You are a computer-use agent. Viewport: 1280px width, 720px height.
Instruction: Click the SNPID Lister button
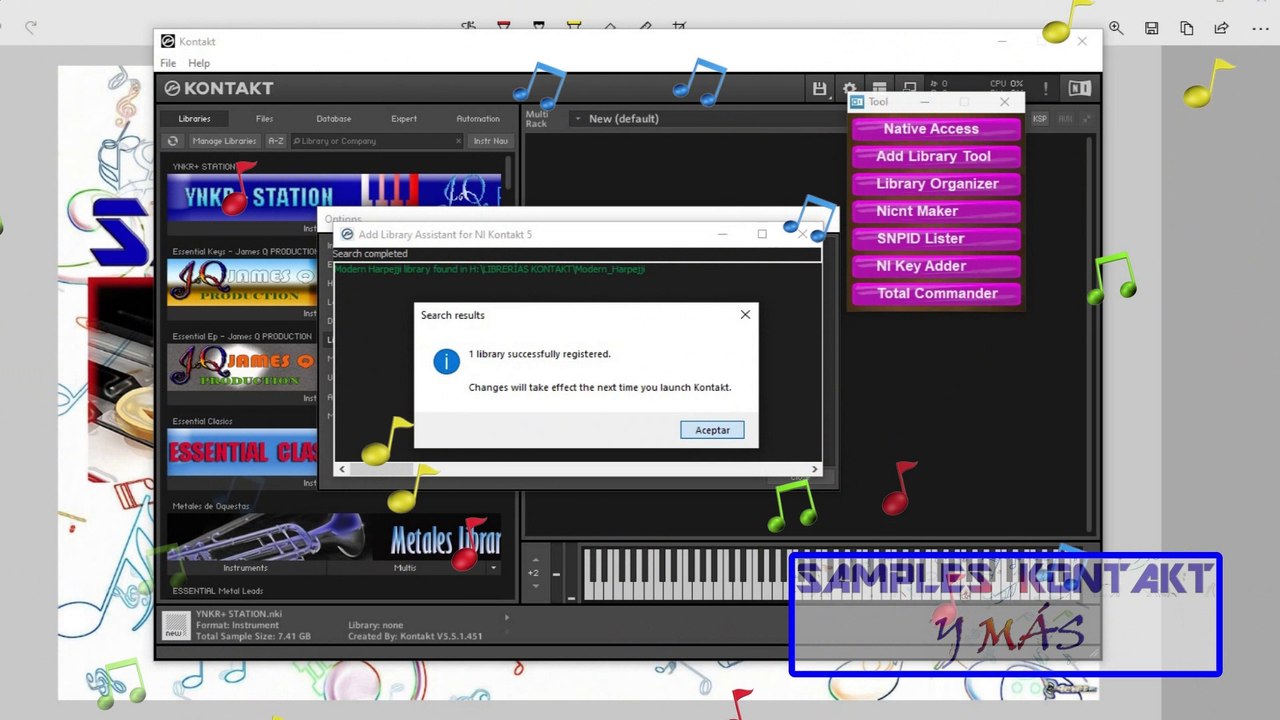pos(936,239)
